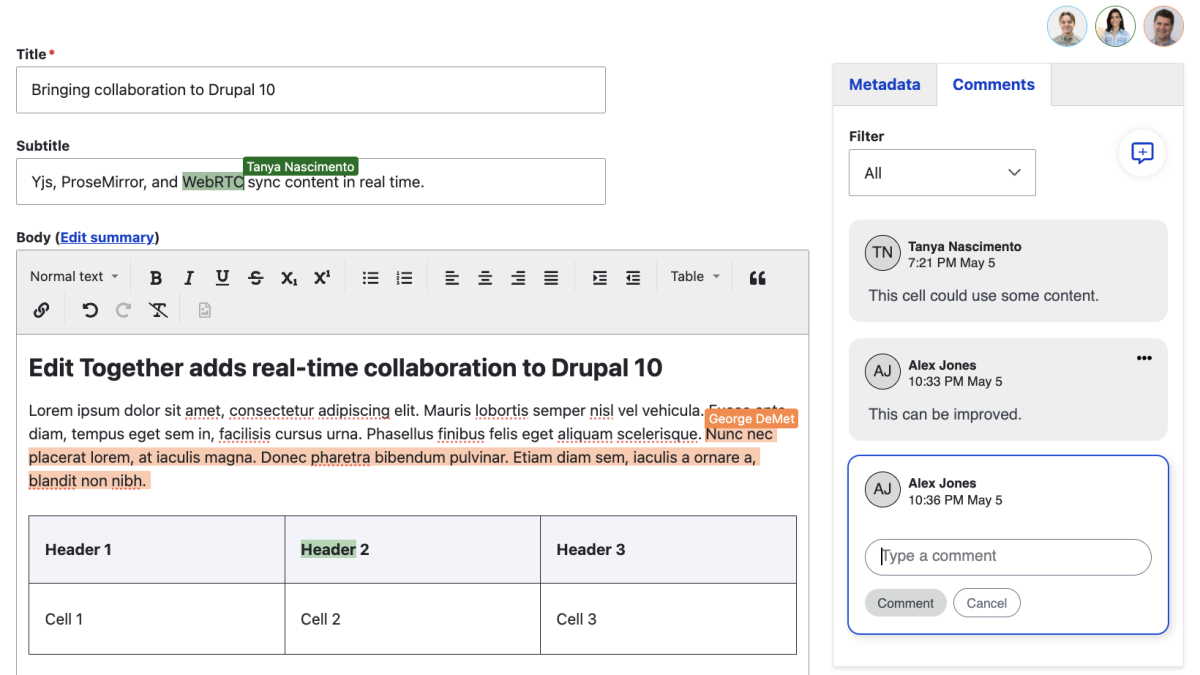Open the Edit summary link

[107, 237]
